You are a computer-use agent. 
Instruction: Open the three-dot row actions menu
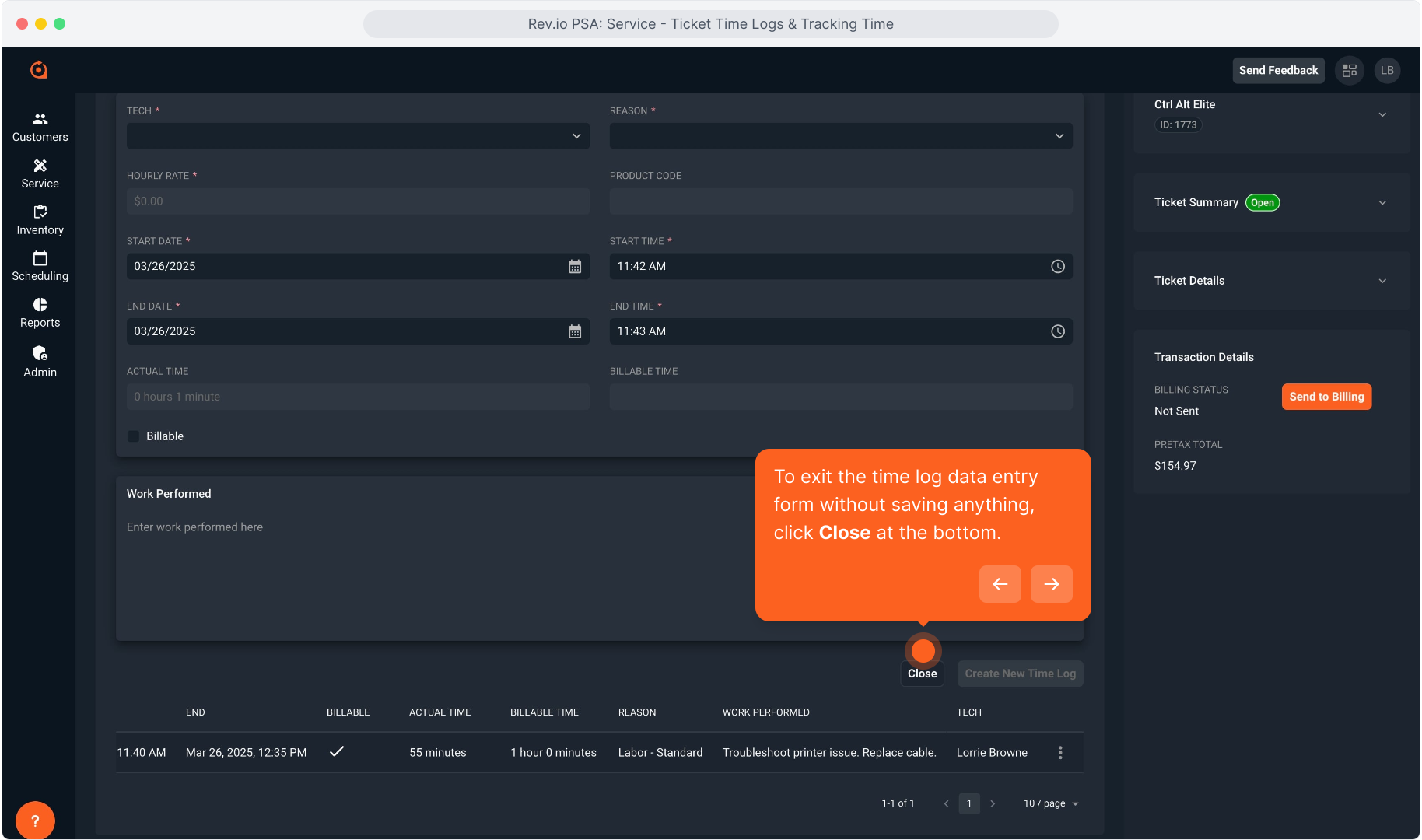click(1059, 753)
